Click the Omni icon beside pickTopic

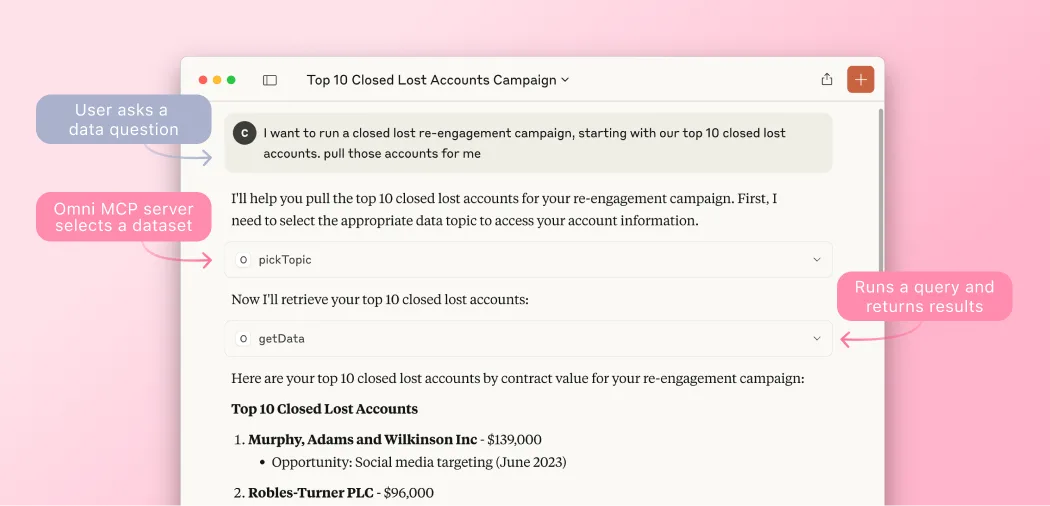[x=243, y=260]
